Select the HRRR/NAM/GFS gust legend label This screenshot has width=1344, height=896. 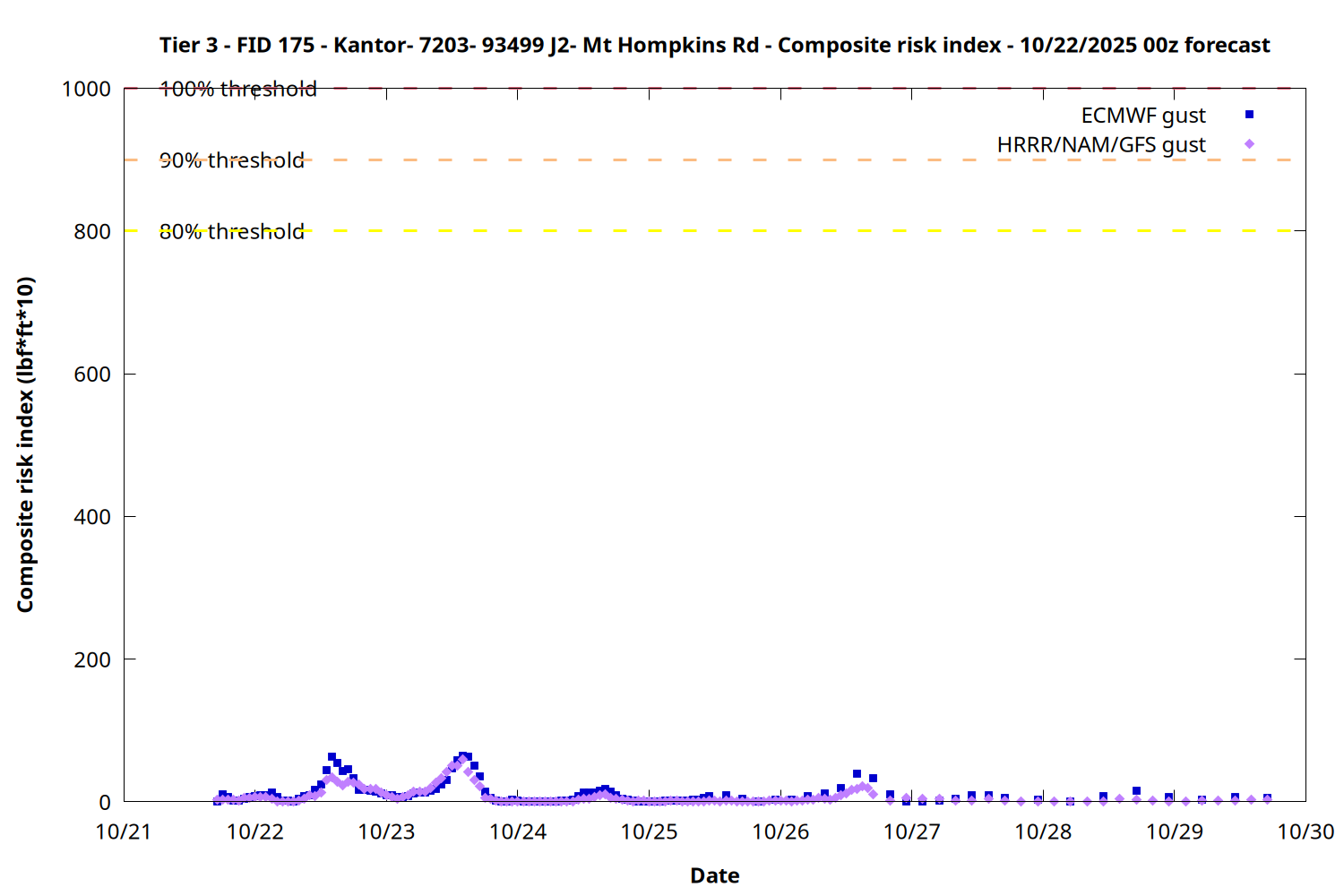(1101, 145)
